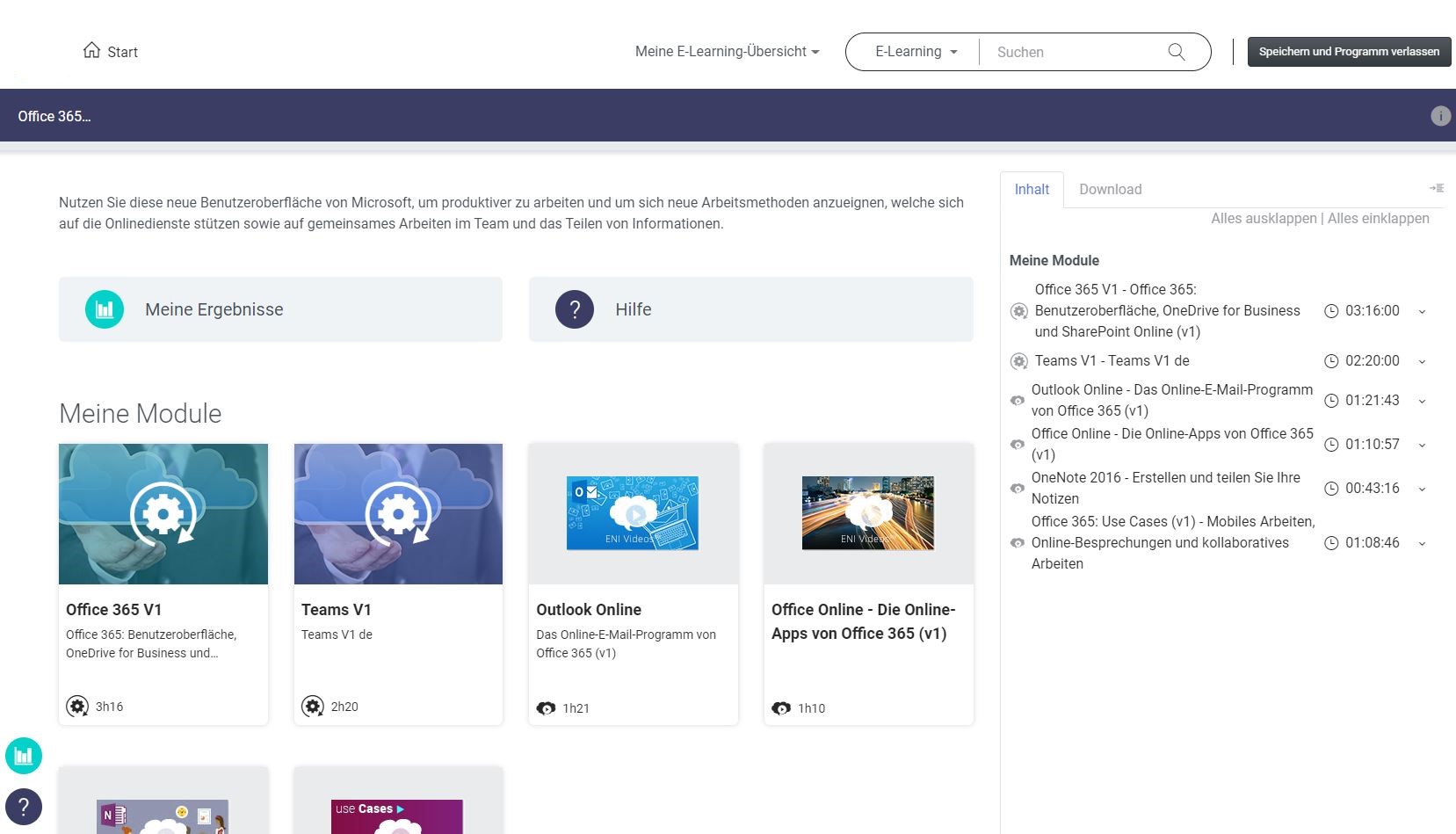1456x834 pixels.
Task: Click the teal Meine Ergebnisse chart icon
Action: tap(105, 309)
